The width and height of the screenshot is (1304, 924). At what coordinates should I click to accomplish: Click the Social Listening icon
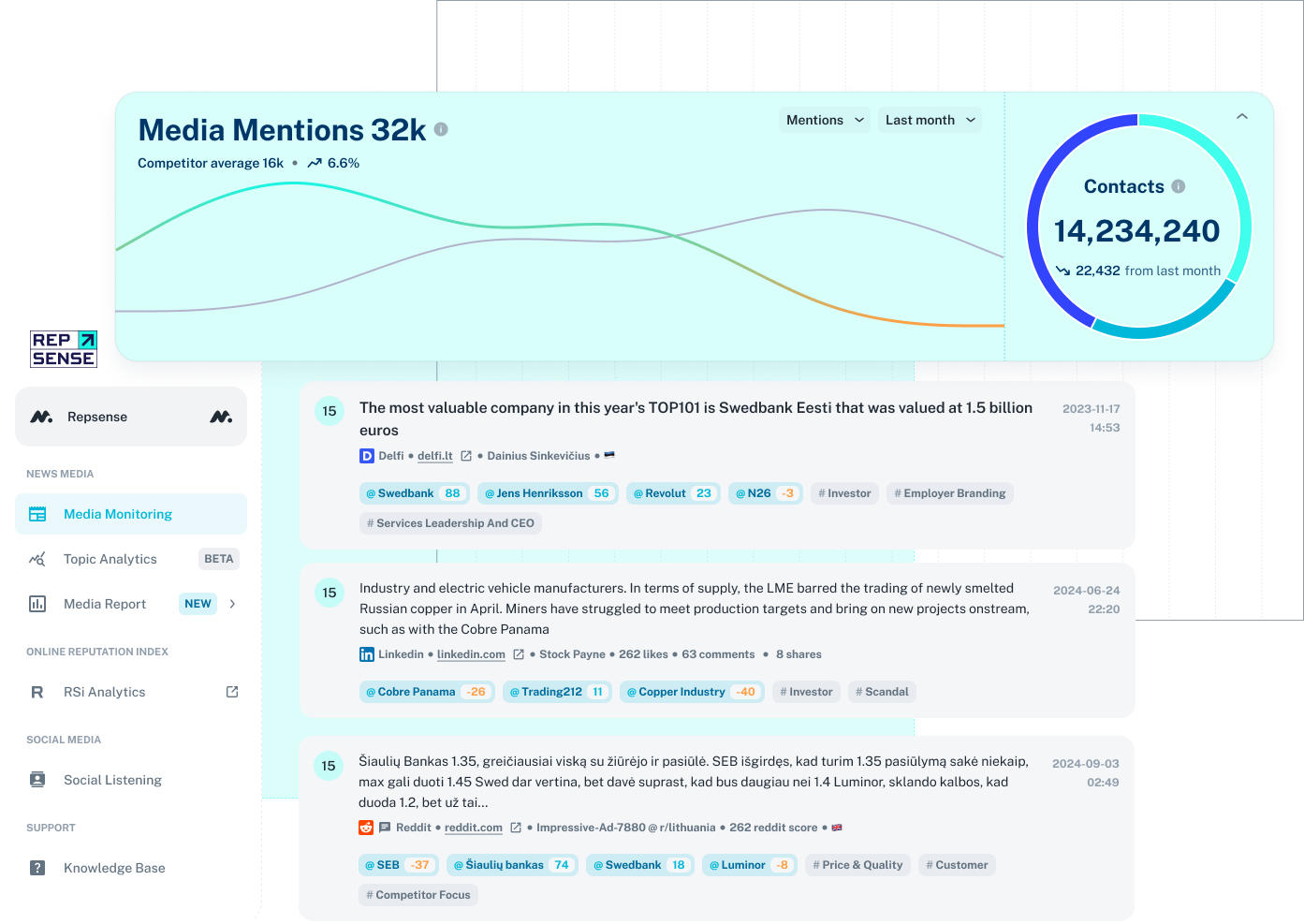tap(37, 780)
